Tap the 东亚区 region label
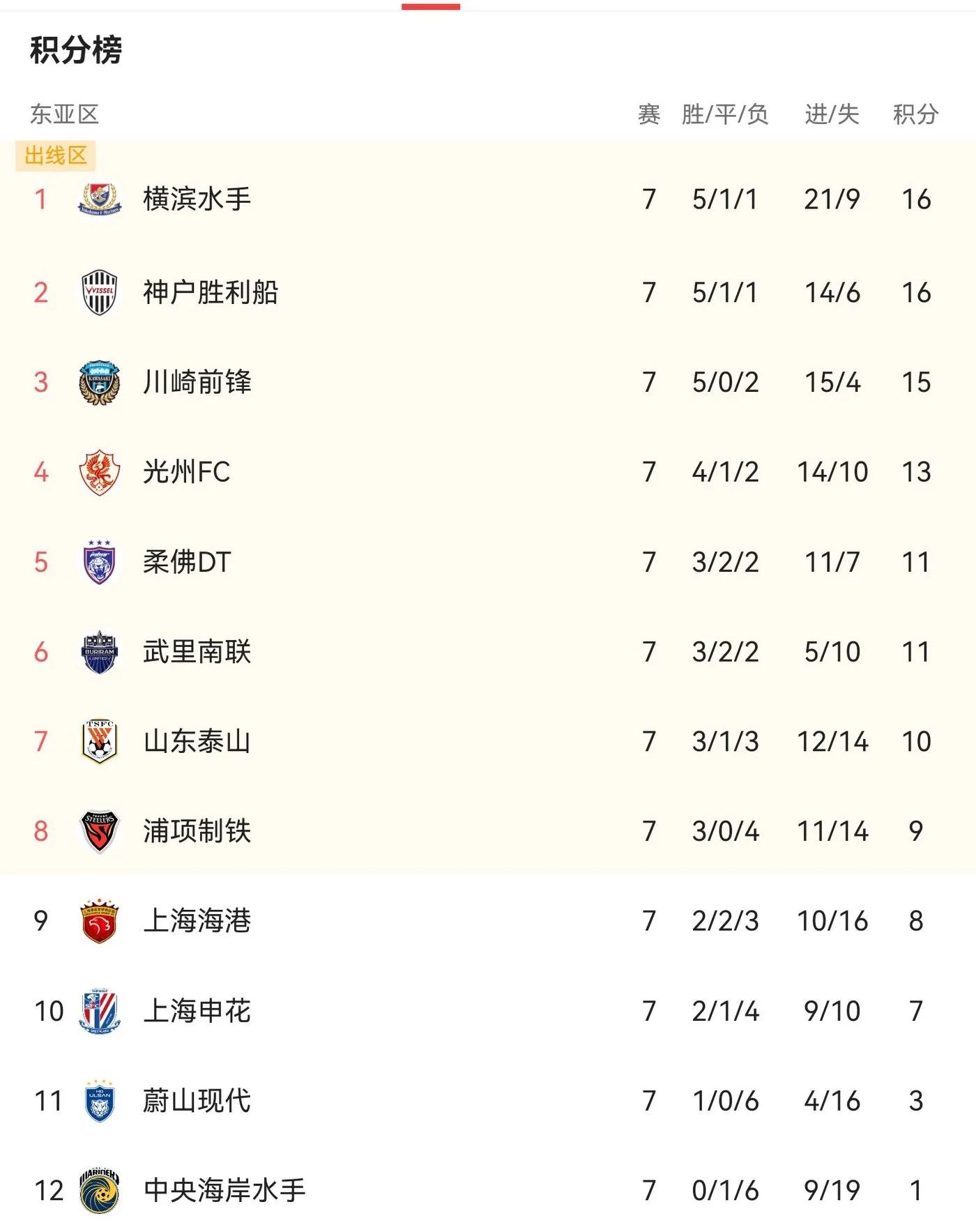Screen dimensions: 976x1232 64,114
